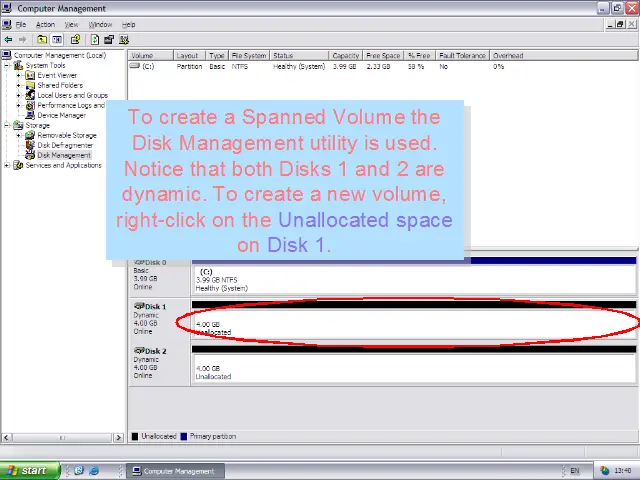This screenshot has height=480, width=640.
Task: Click the C: volume drive icon in list
Action: pos(135,66)
